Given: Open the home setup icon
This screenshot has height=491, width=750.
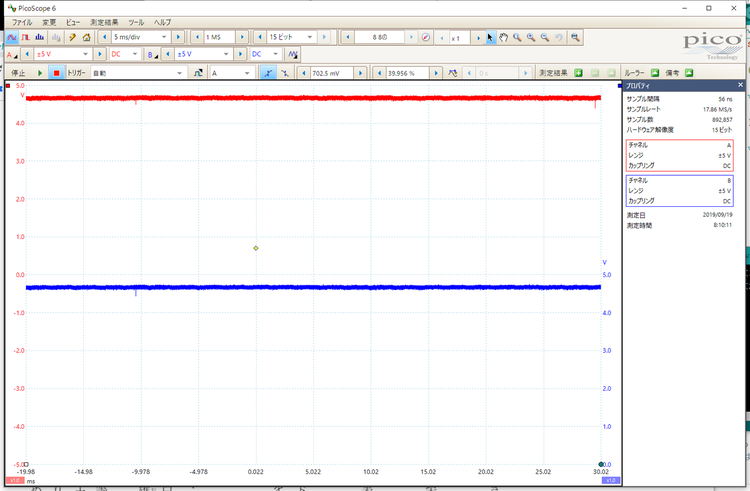Looking at the screenshot, I should point(87,37).
